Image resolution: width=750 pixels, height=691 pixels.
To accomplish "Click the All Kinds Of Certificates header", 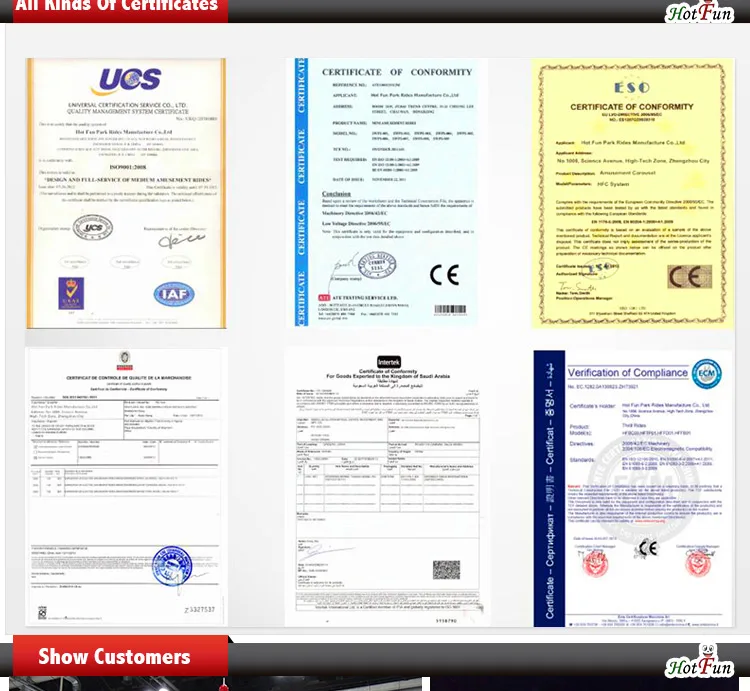I will coord(121,9).
